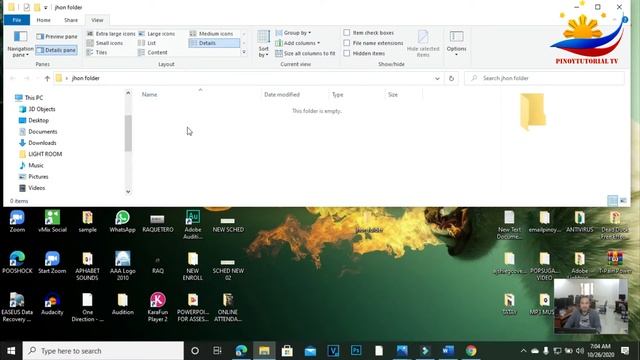Open the Sort by dropdown
Image resolution: width=640 pixels, height=360 pixels.
pyautogui.click(x=264, y=43)
